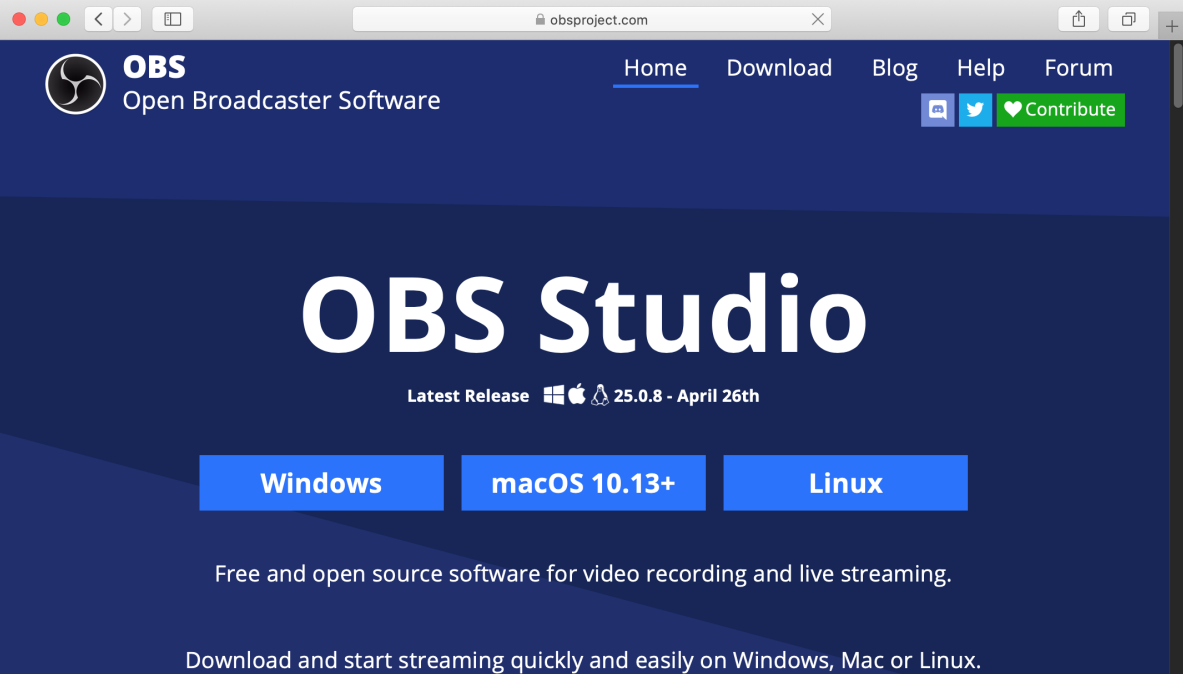Image resolution: width=1183 pixels, height=674 pixels.
Task: Click the 'Open Broadcaster Software' site title
Action: [281, 100]
